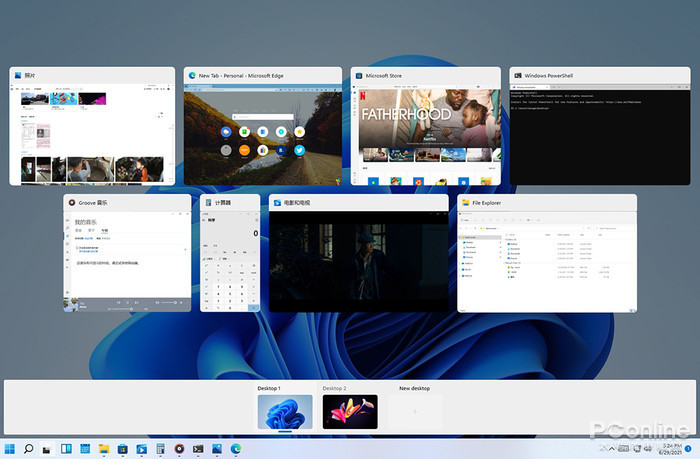Click the taskbar Search magnifier icon
Image resolution: width=700 pixels, height=459 pixels.
click(29, 450)
